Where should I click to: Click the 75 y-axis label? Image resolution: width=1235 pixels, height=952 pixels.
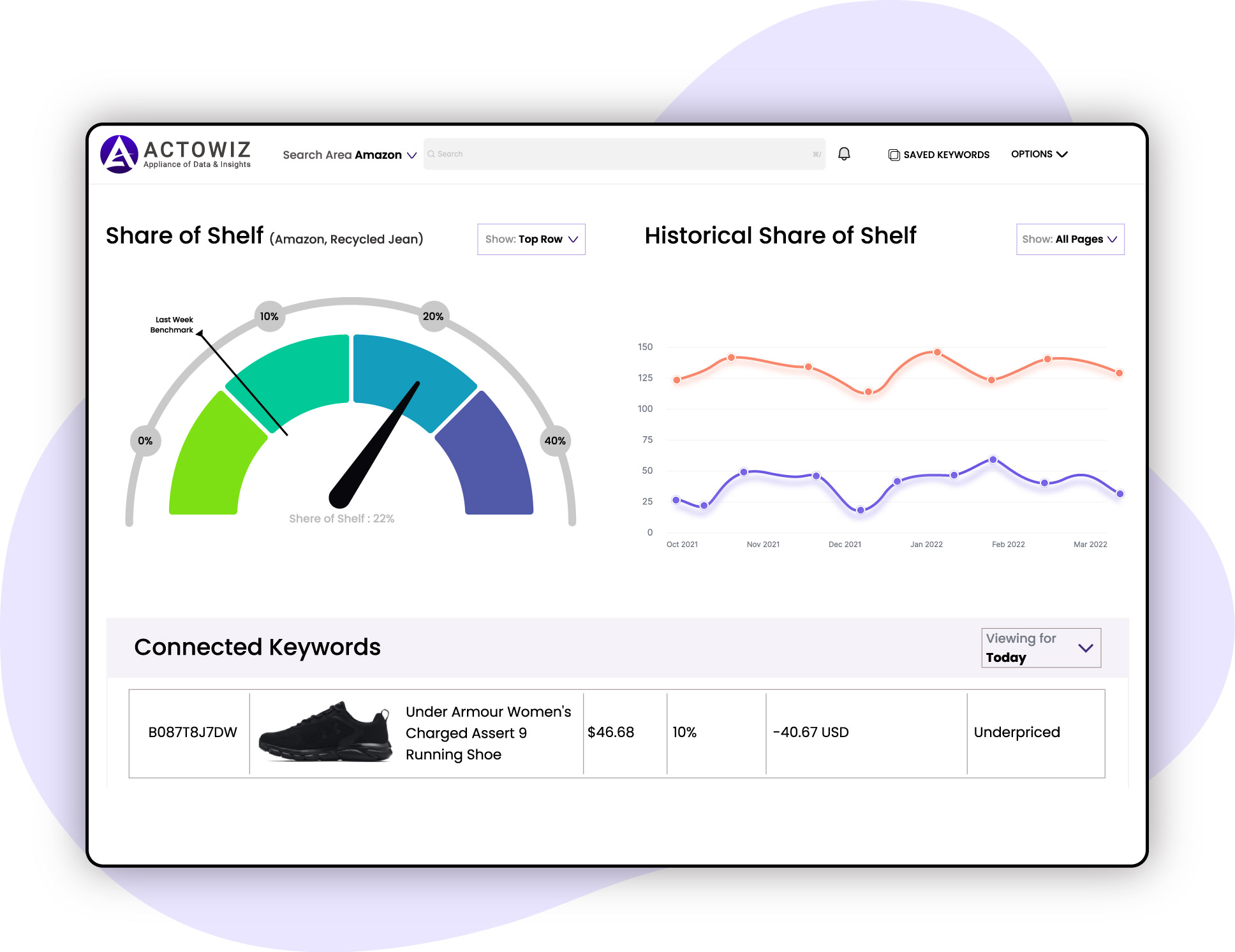point(647,439)
